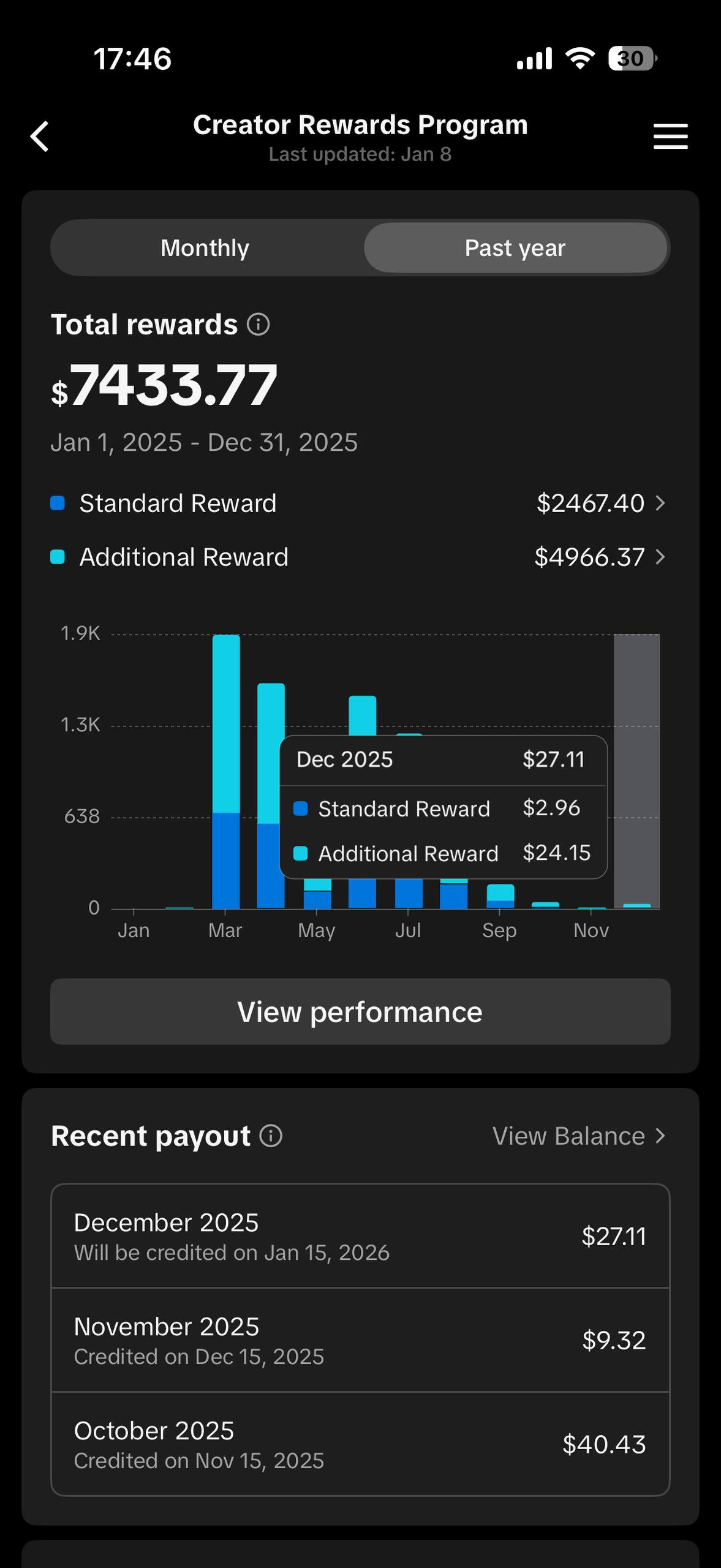Tap the back arrow icon
This screenshot has width=721, height=1568.
point(40,136)
